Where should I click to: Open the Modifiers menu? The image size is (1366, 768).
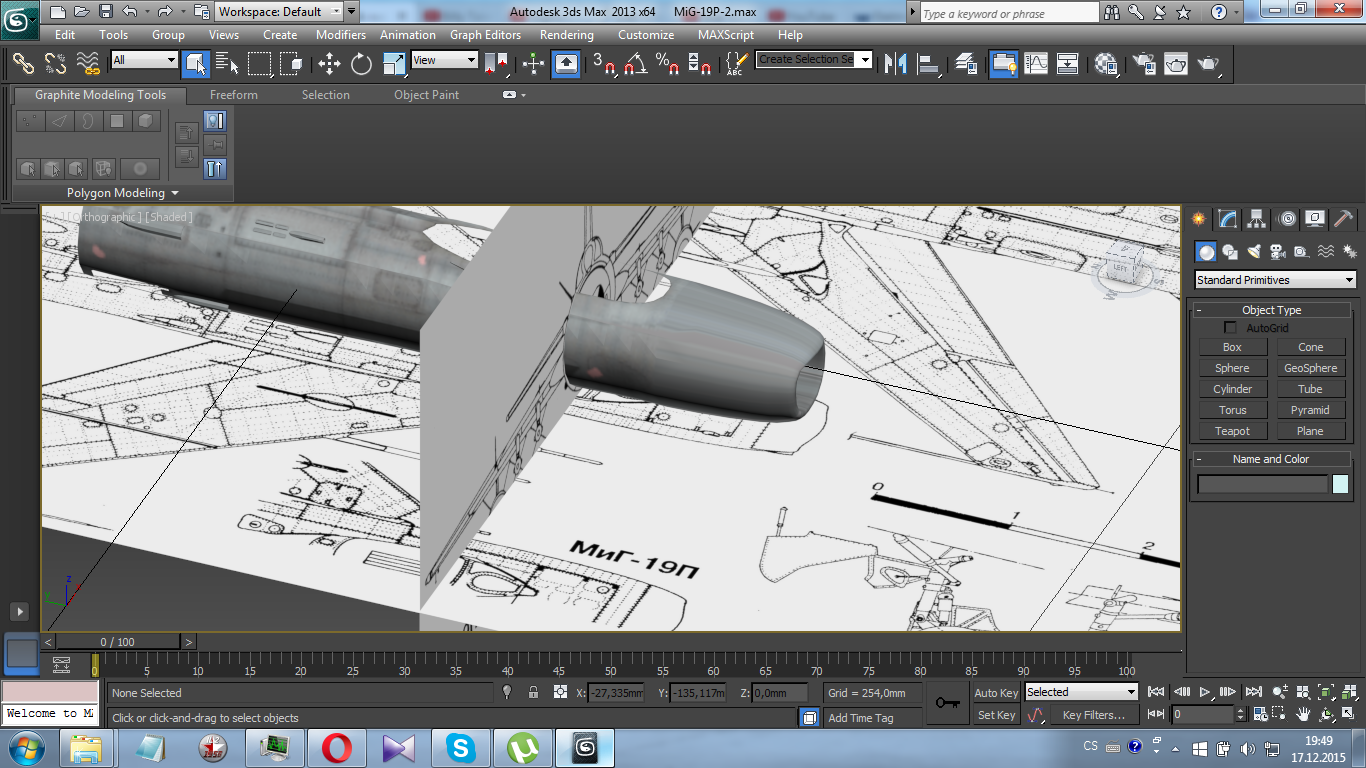click(340, 35)
